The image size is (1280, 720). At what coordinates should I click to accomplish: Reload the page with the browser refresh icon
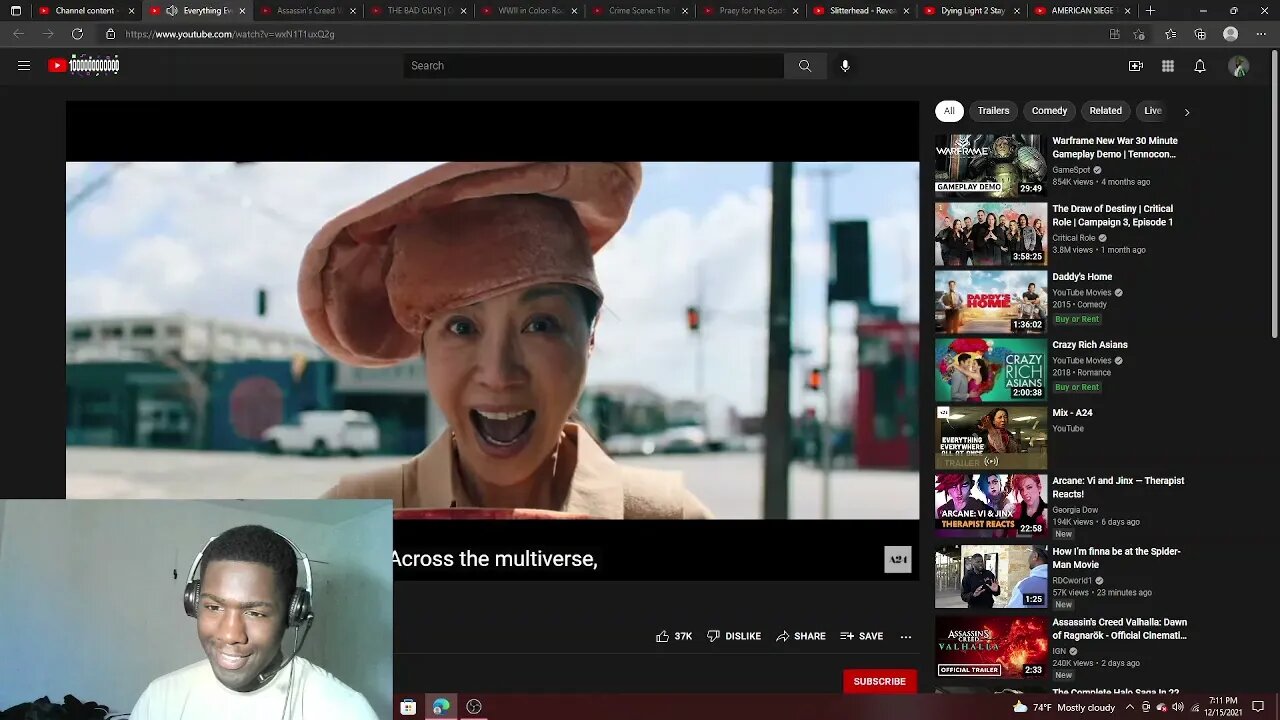[77, 34]
